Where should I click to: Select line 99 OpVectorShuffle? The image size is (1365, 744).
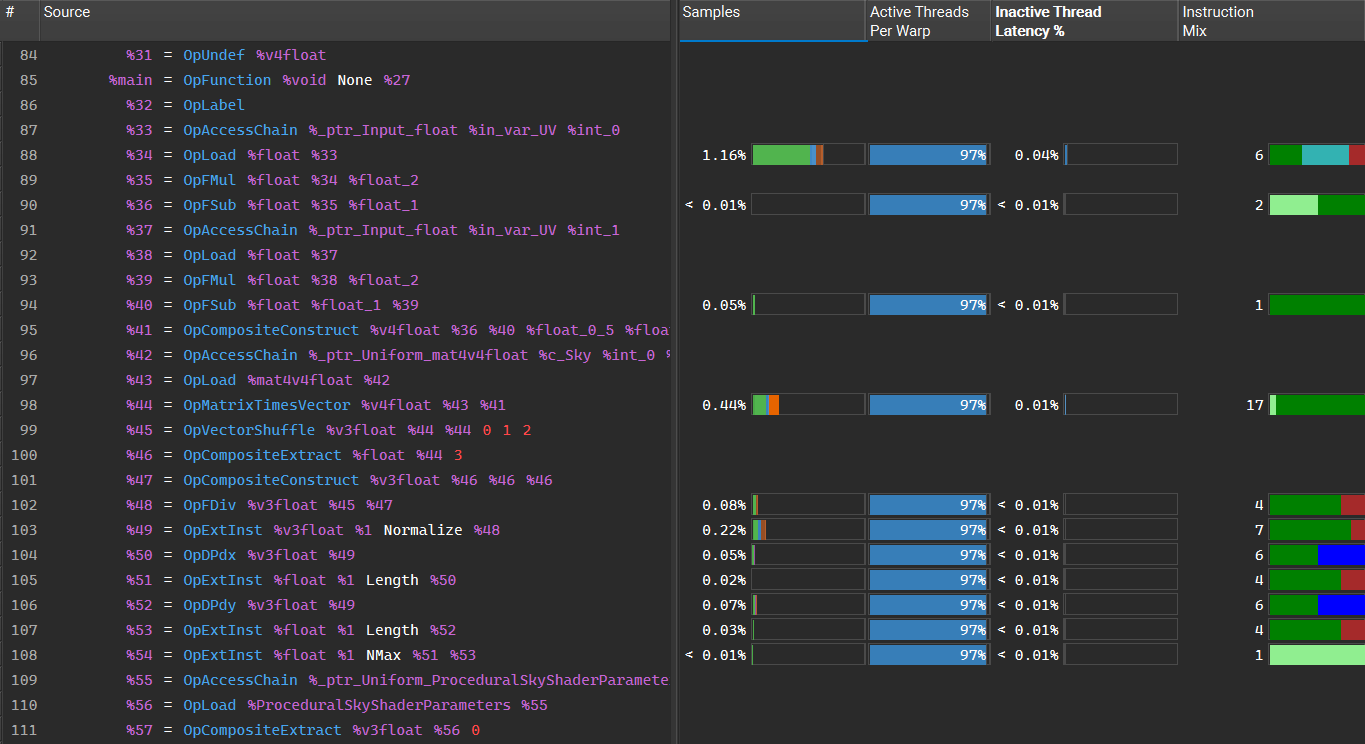coord(335,430)
